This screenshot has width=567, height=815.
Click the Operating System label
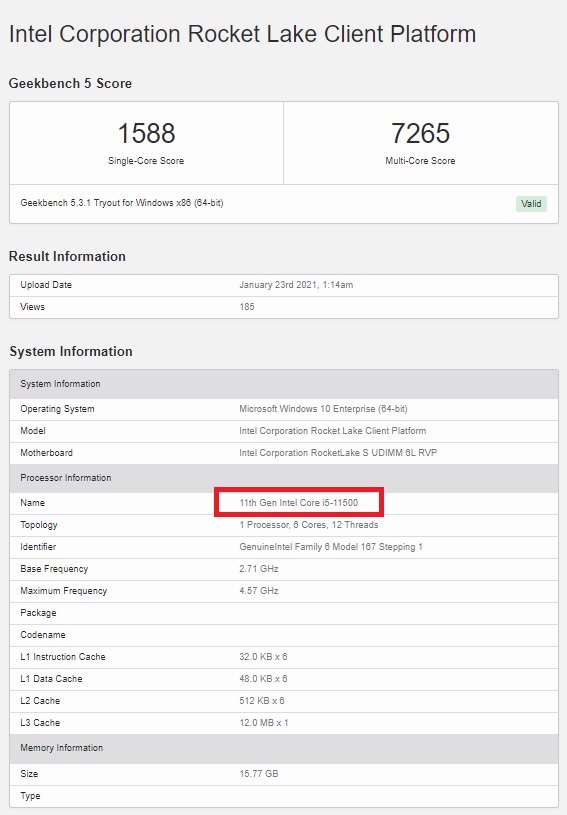click(57, 409)
